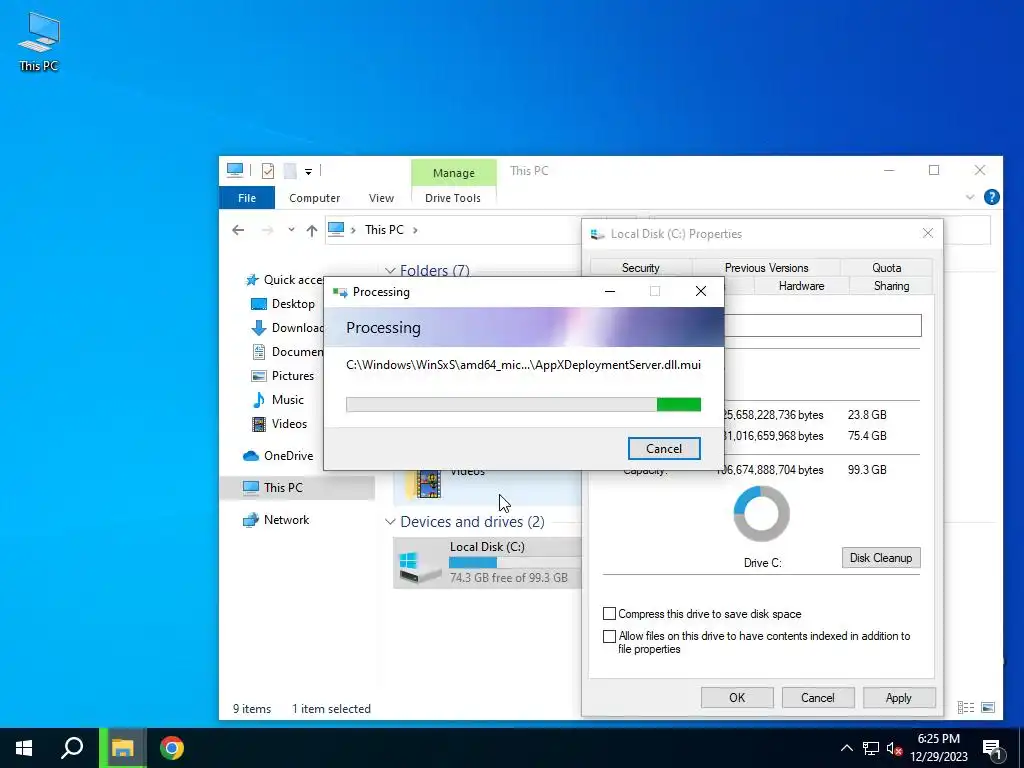1024x768 pixels.
Task: Click the Disk Cleanup button
Action: pyautogui.click(x=880, y=558)
